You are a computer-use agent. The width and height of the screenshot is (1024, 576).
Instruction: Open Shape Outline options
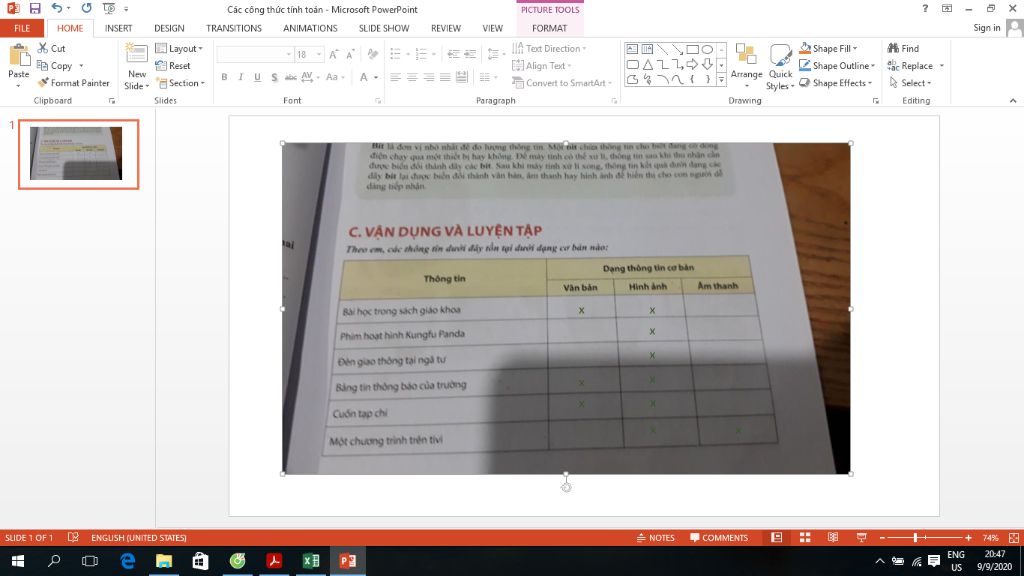(837, 65)
